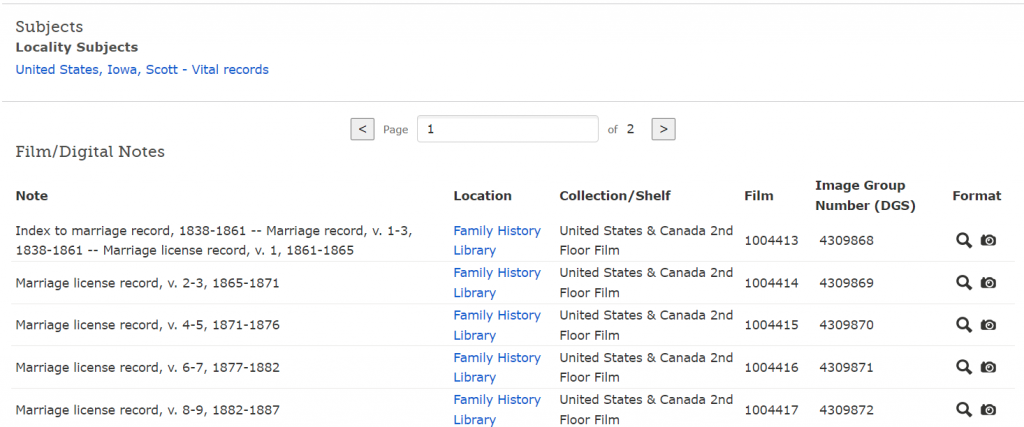This screenshot has height=427, width=1024.
Task: Go to previous page of film notes
Action: pos(363,129)
